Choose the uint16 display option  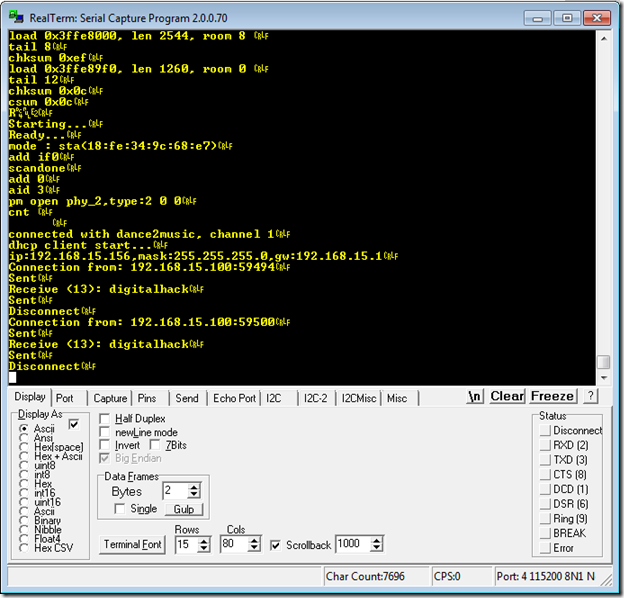click(24, 502)
